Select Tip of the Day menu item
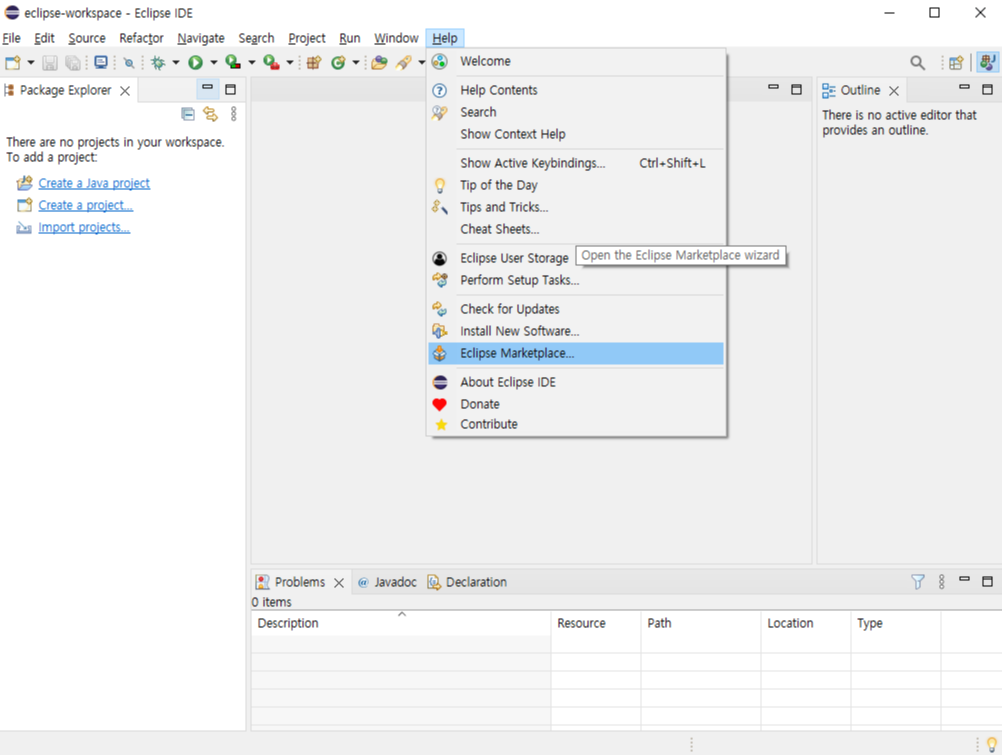The width and height of the screenshot is (1002, 755). click(576, 185)
